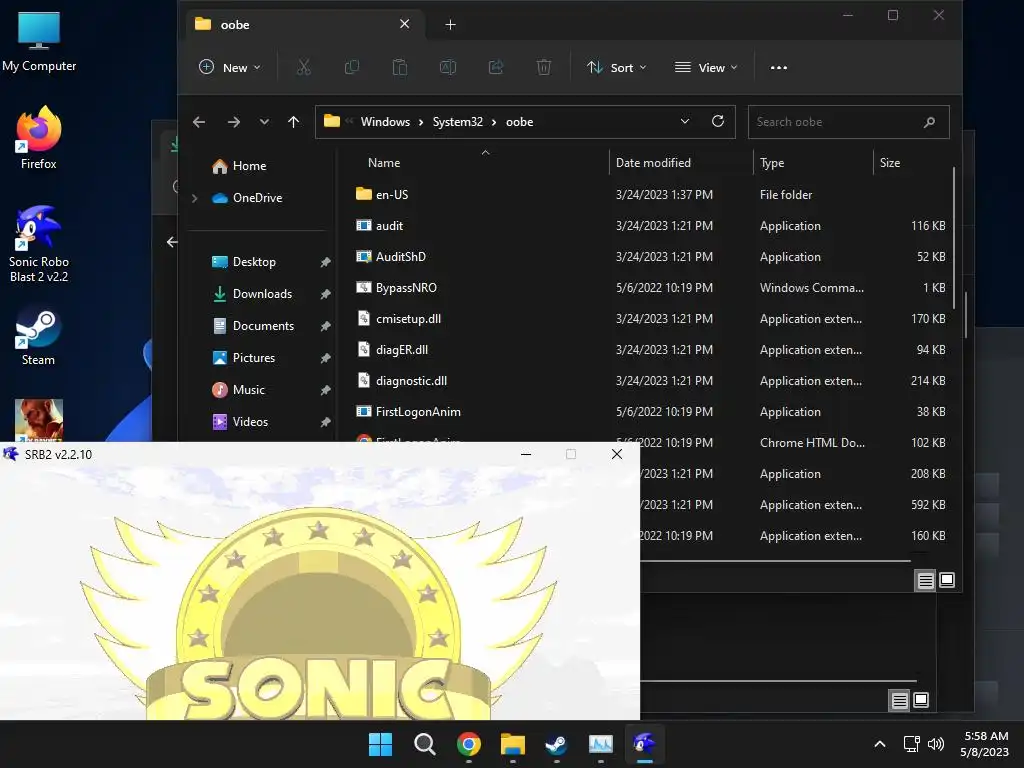Click the file list vertical scrollbar
The width and height of the screenshot is (1024, 768).
click(954, 238)
